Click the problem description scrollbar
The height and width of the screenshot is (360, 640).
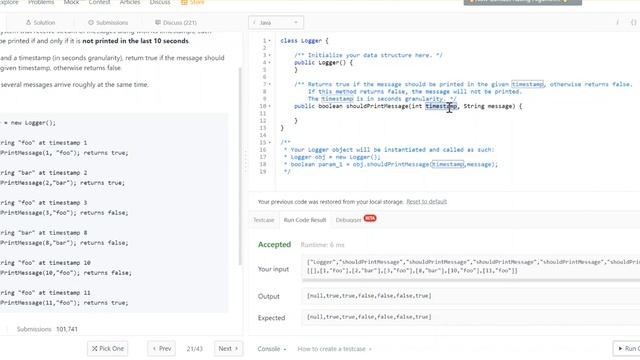click(x=240, y=167)
